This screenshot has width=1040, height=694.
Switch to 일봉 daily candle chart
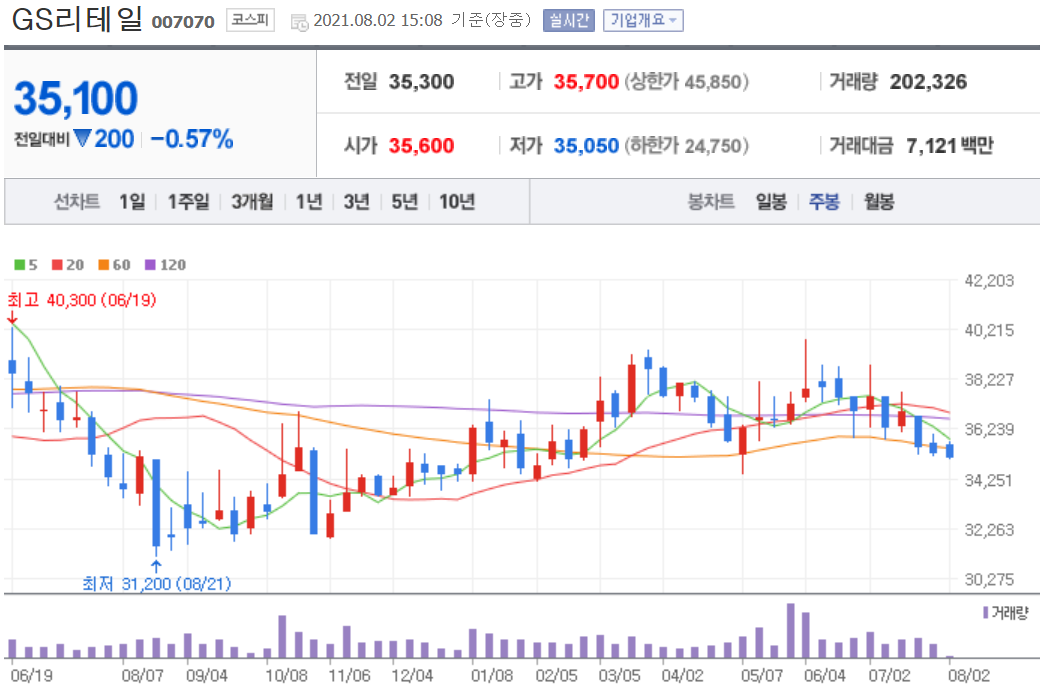(771, 201)
